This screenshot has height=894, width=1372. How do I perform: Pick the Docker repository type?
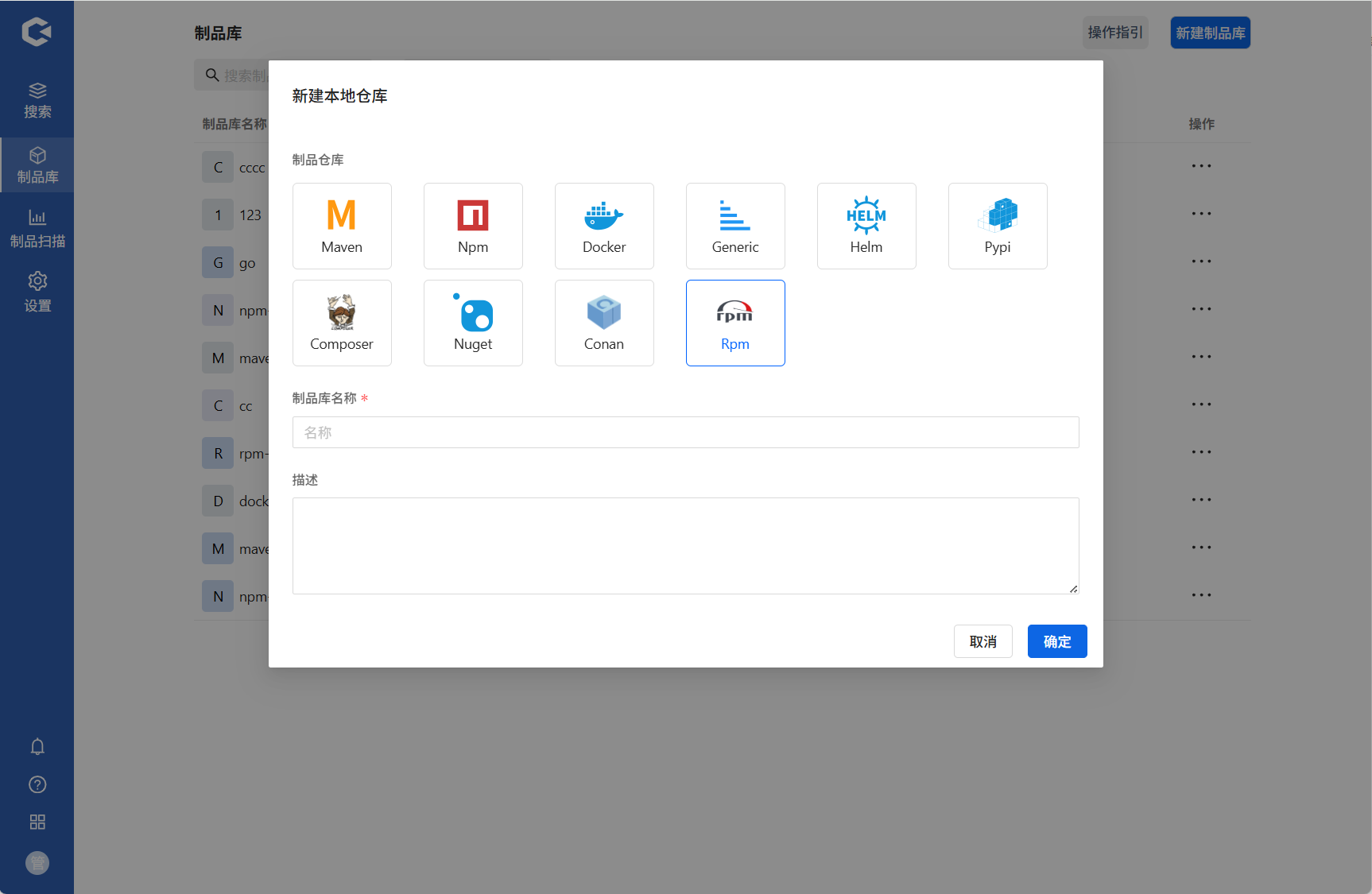coord(604,226)
